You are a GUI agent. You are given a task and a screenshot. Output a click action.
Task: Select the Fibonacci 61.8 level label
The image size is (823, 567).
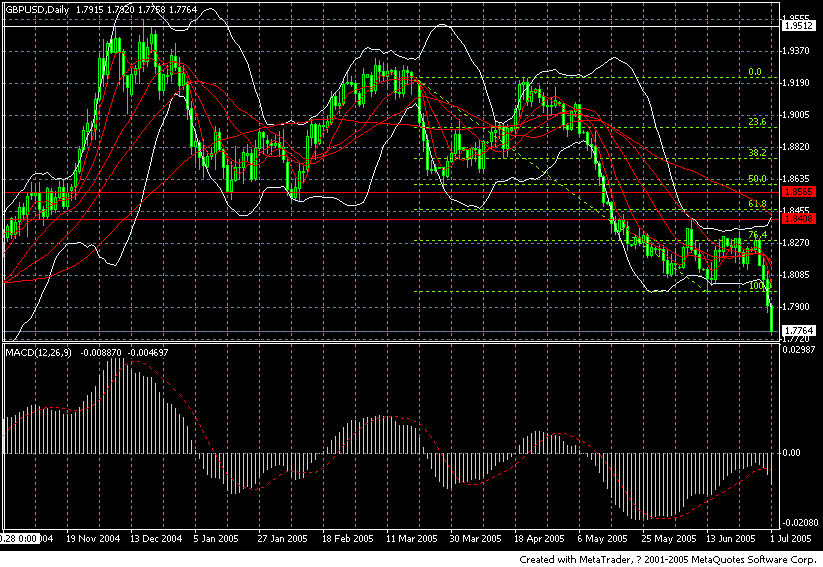coord(757,204)
